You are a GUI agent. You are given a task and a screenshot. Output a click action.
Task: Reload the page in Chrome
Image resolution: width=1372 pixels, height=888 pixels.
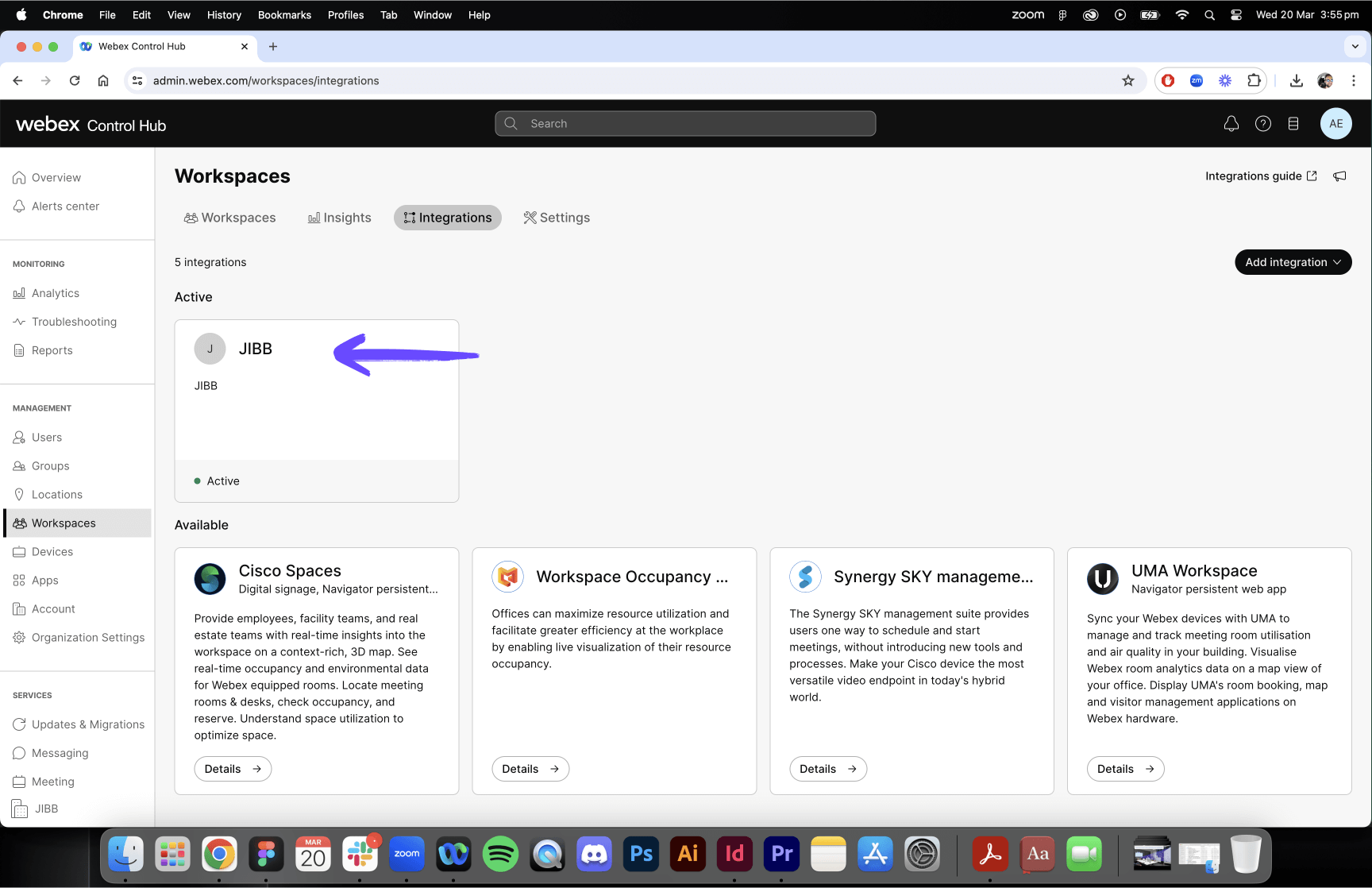75,80
